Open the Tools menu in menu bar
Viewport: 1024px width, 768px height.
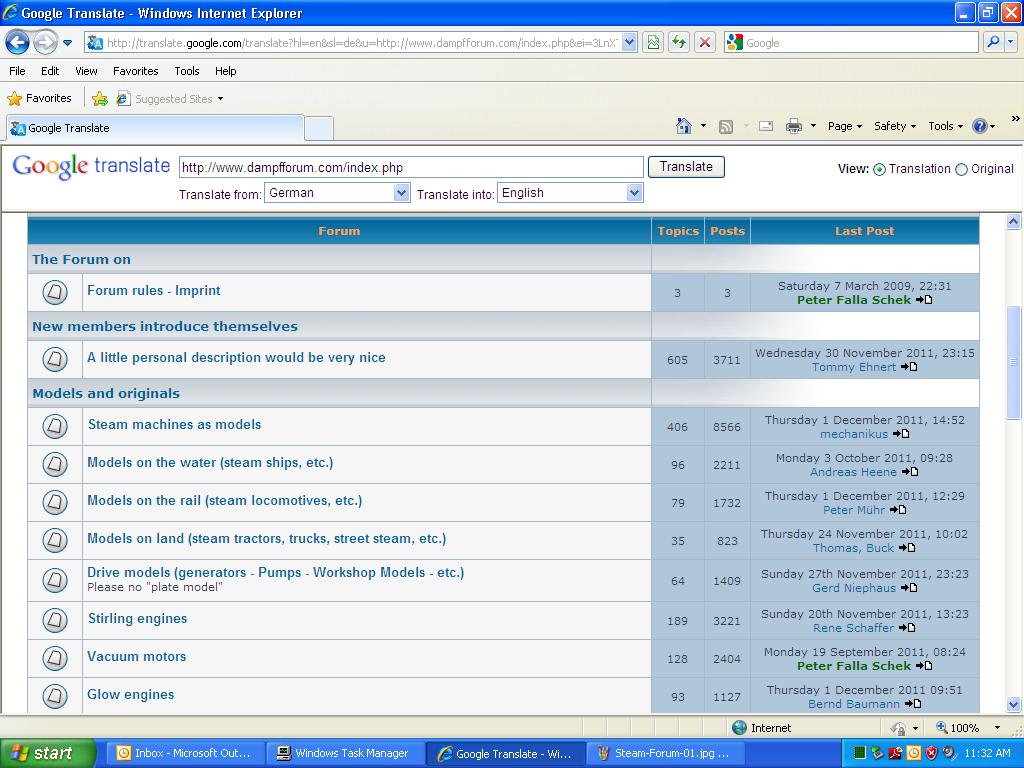[x=187, y=71]
